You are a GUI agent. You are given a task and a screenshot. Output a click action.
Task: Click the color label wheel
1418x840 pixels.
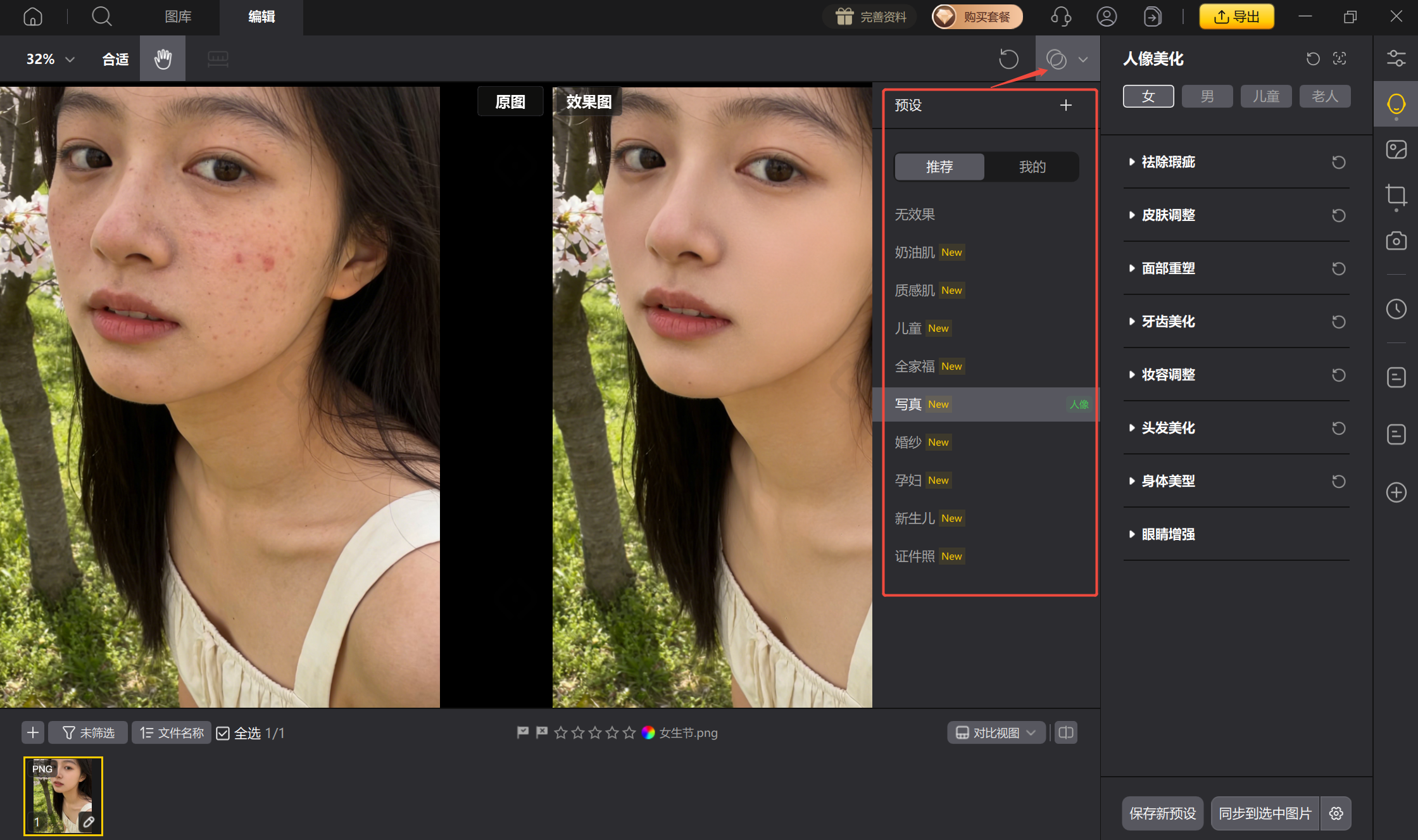[x=648, y=732]
